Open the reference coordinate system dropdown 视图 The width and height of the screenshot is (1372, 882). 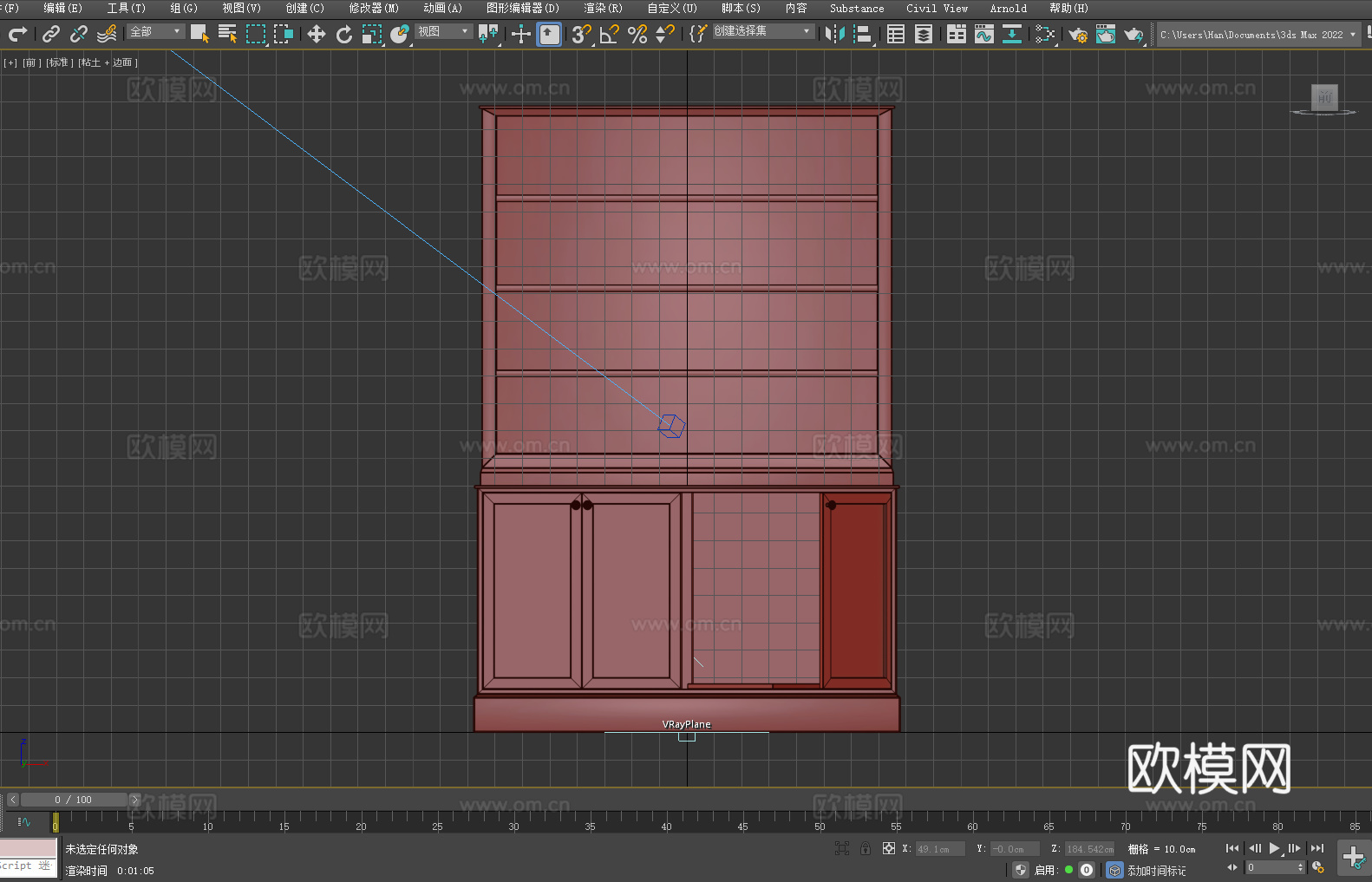[443, 31]
